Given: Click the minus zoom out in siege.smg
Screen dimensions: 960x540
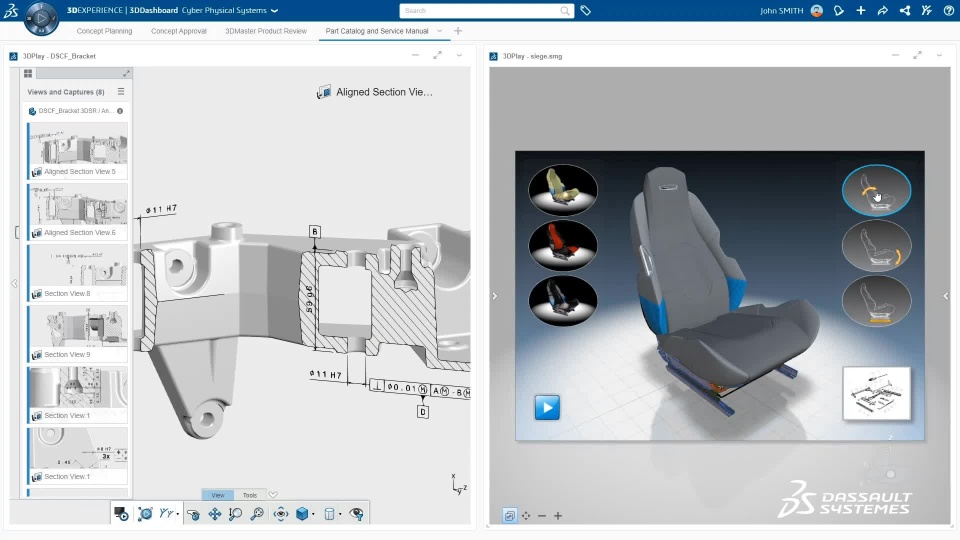Looking at the screenshot, I should coord(542,516).
